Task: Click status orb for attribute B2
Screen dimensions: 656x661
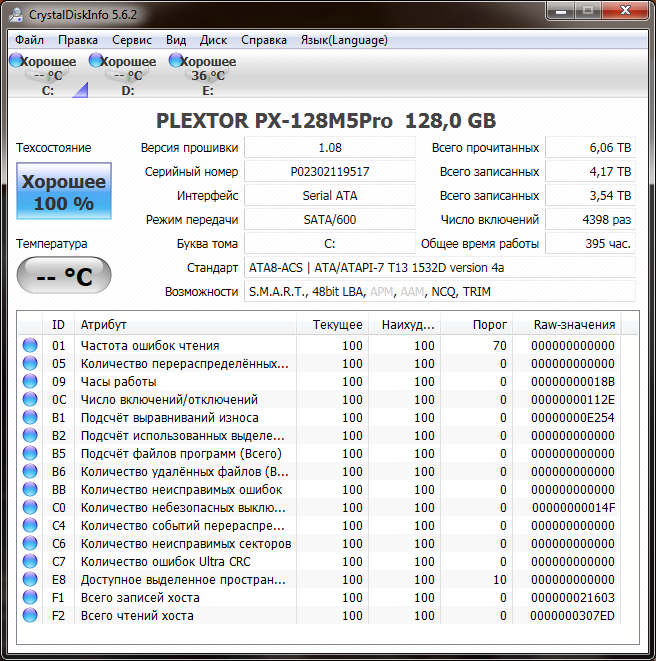Action: pyautogui.click(x=30, y=435)
